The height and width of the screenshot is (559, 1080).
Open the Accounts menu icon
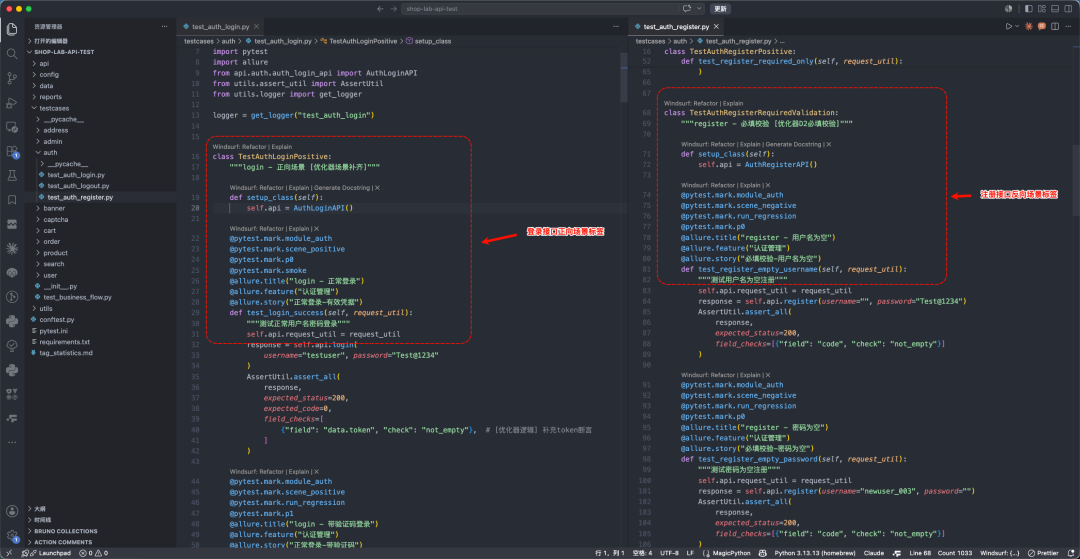pos(12,511)
